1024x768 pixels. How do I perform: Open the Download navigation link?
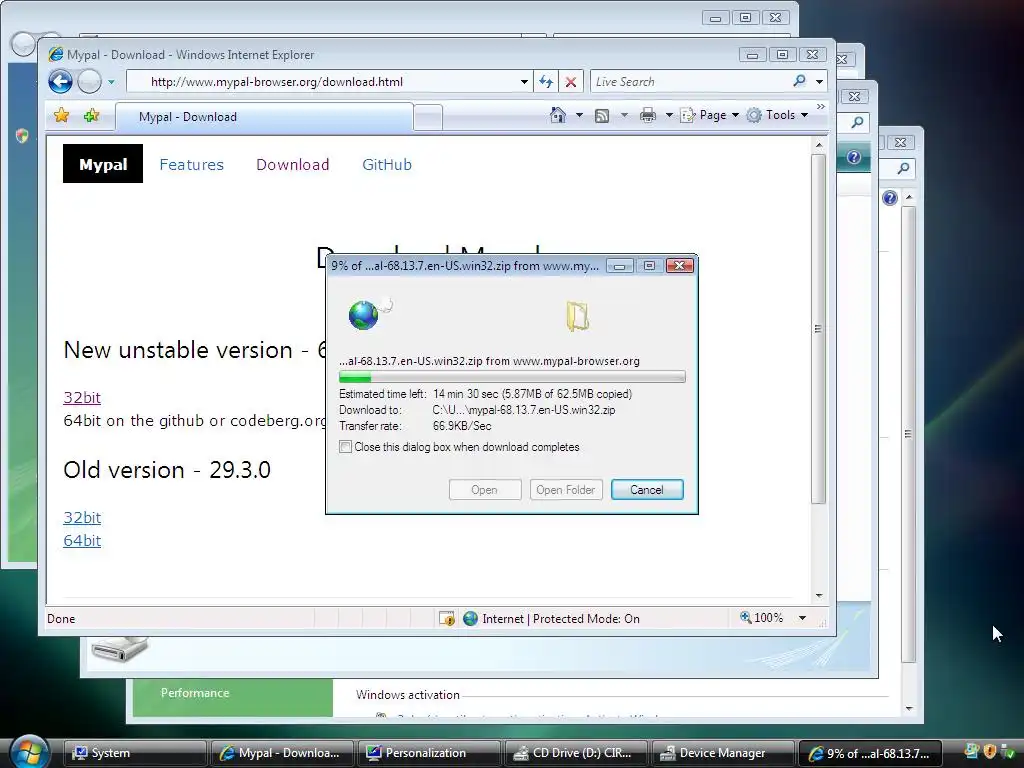[293, 165]
